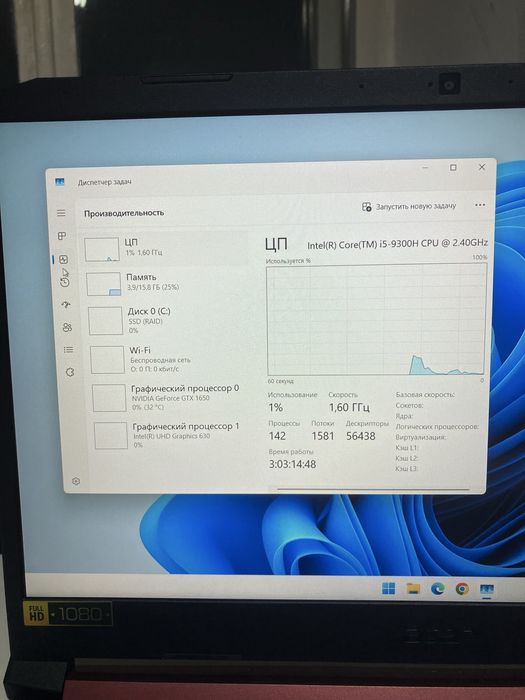Click the Wi-Fi mini graph thumbnail
The width and height of the screenshot is (525, 700).
[107, 359]
